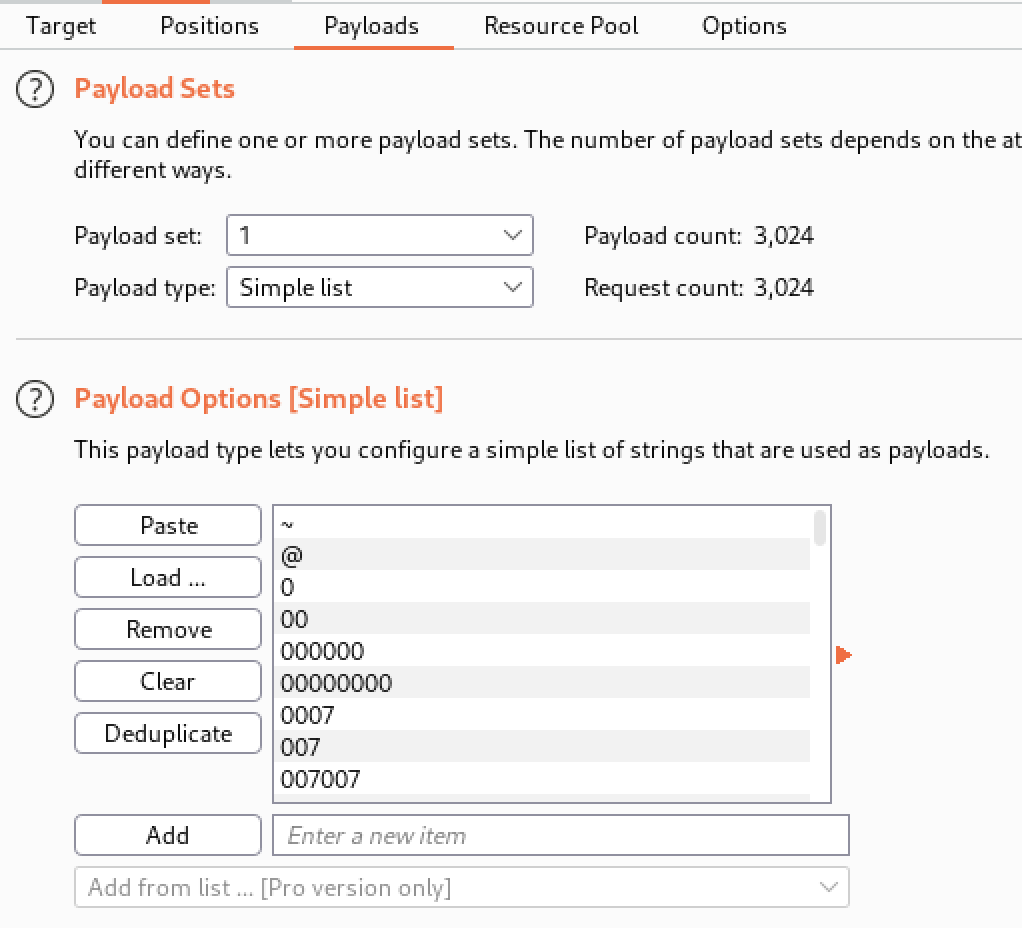Select the 0 payload entry
Screen dimensions: 1022x928
(x=542, y=587)
